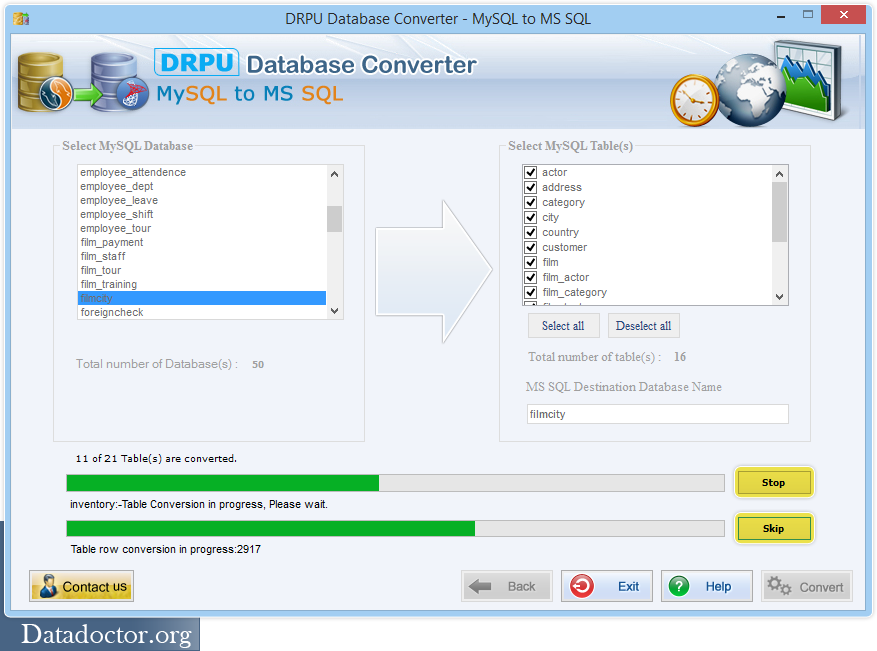Select film_staff database
Viewport: 877px width, 651px height.
202,256
